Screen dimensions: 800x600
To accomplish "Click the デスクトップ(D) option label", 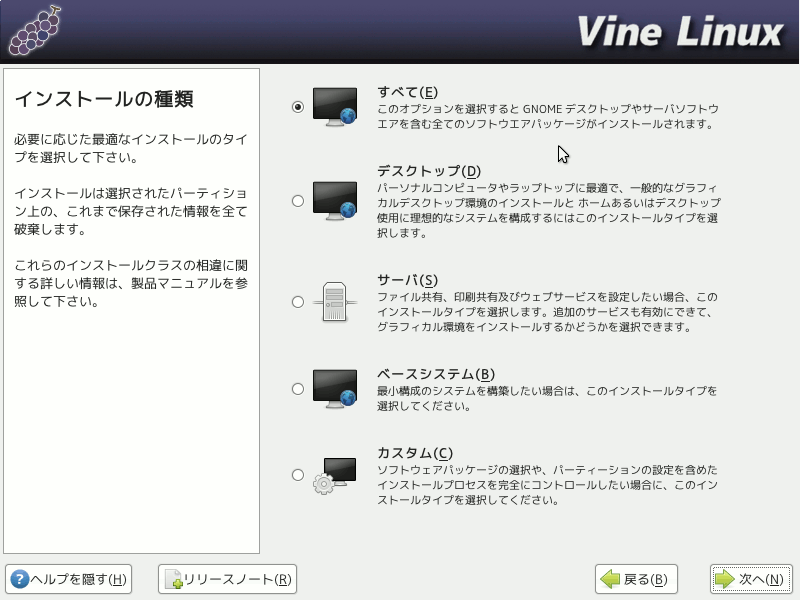I will tap(429, 171).
